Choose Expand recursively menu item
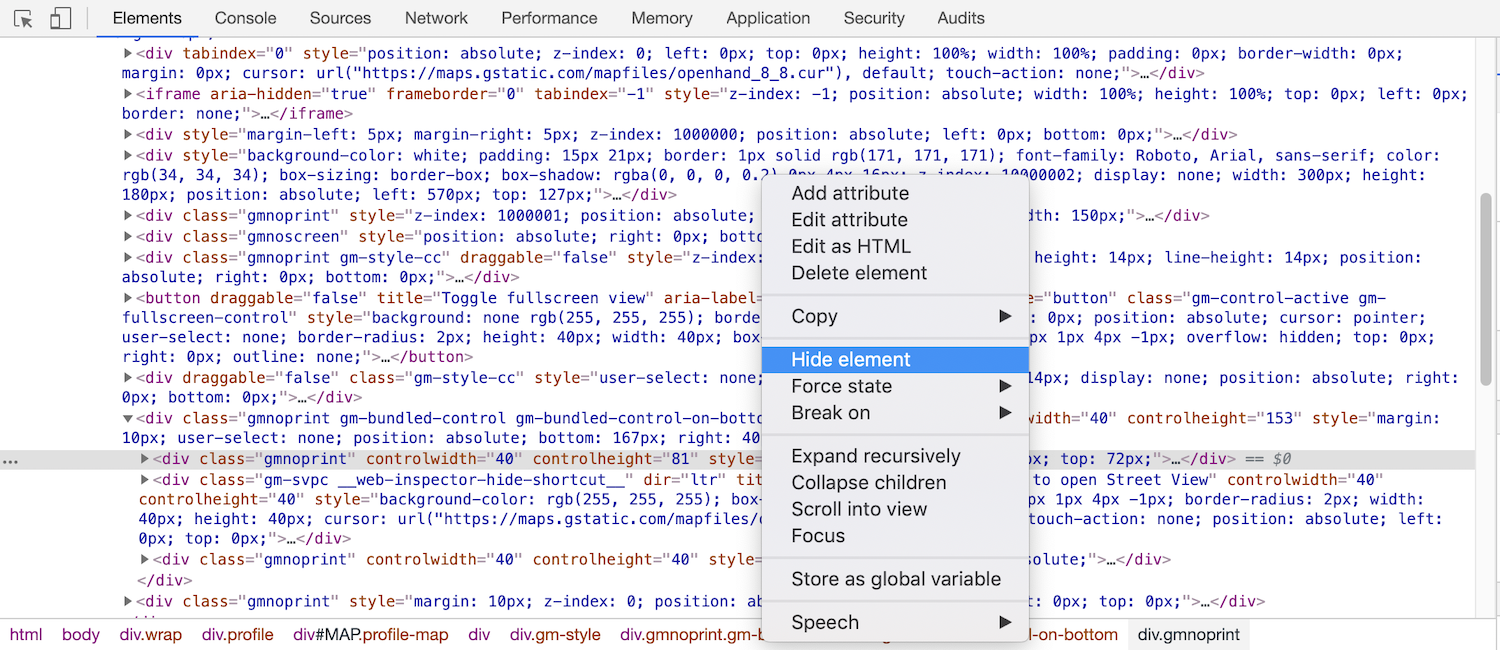1500x650 pixels. (895, 456)
